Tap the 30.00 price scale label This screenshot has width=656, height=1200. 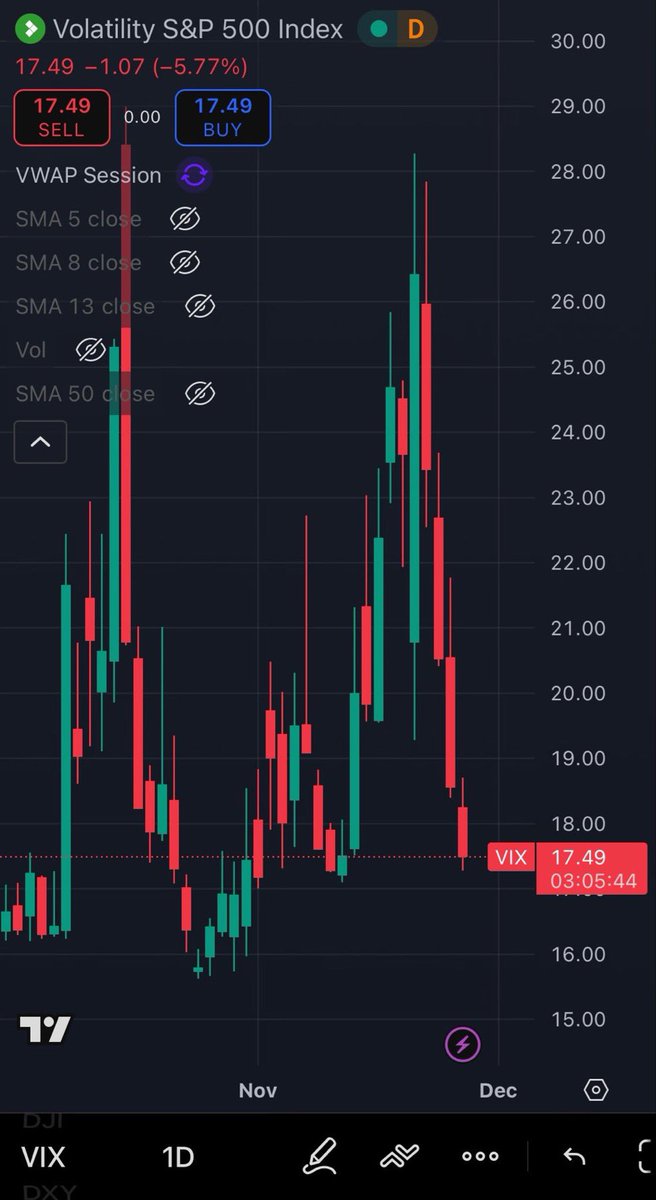point(578,41)
